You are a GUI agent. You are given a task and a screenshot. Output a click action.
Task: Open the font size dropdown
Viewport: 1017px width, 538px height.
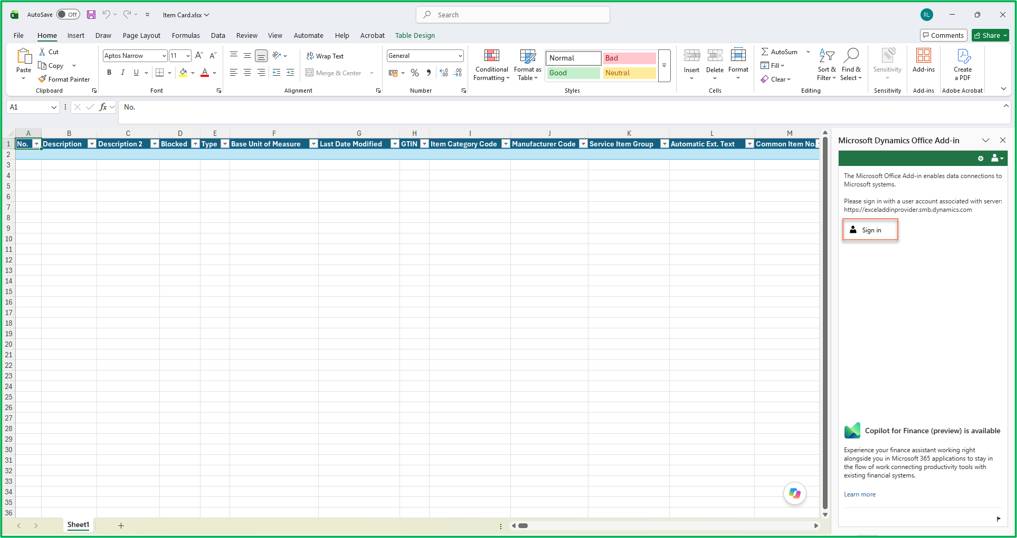(188, 56)
